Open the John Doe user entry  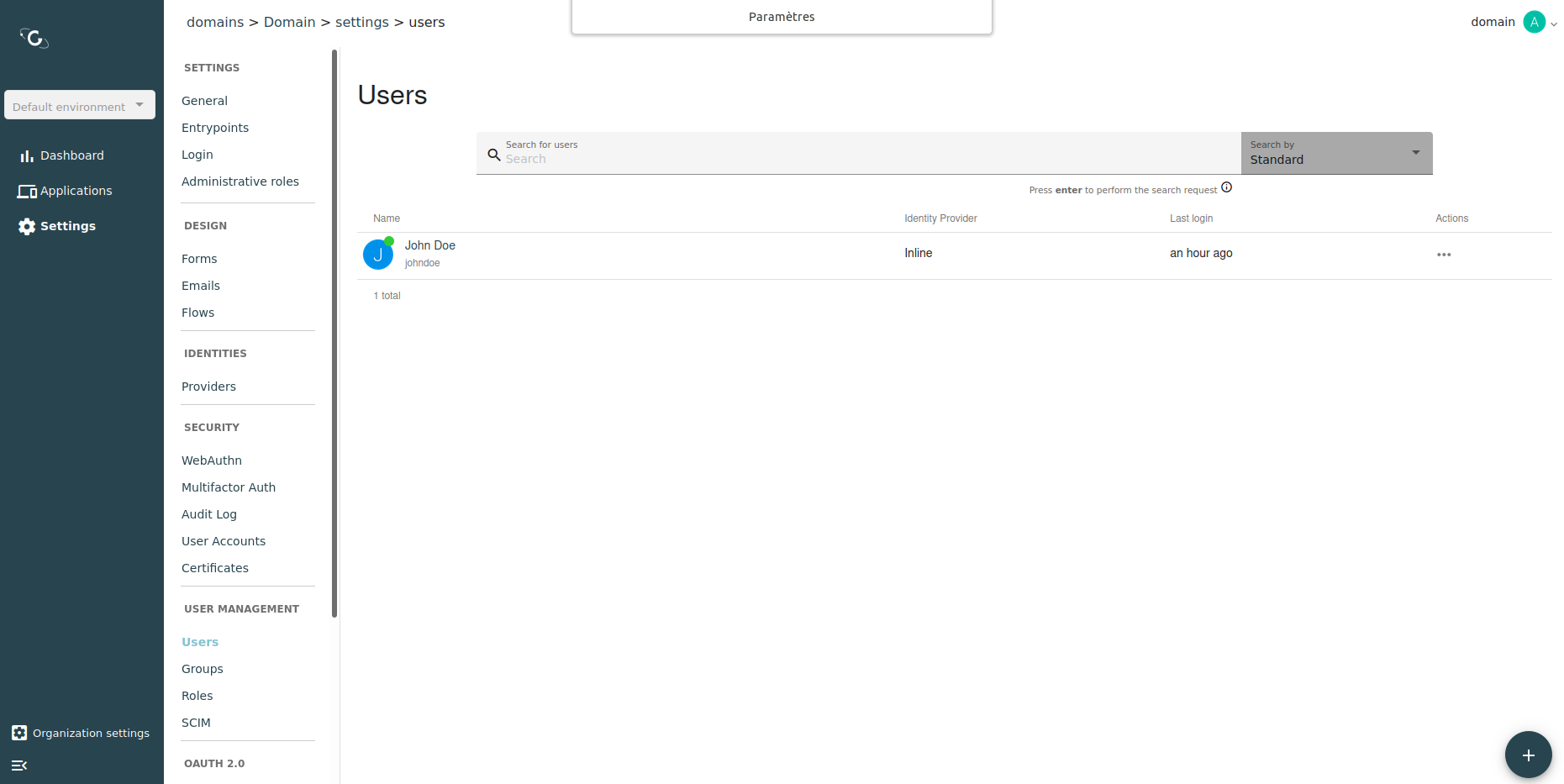tap(430, 245)
